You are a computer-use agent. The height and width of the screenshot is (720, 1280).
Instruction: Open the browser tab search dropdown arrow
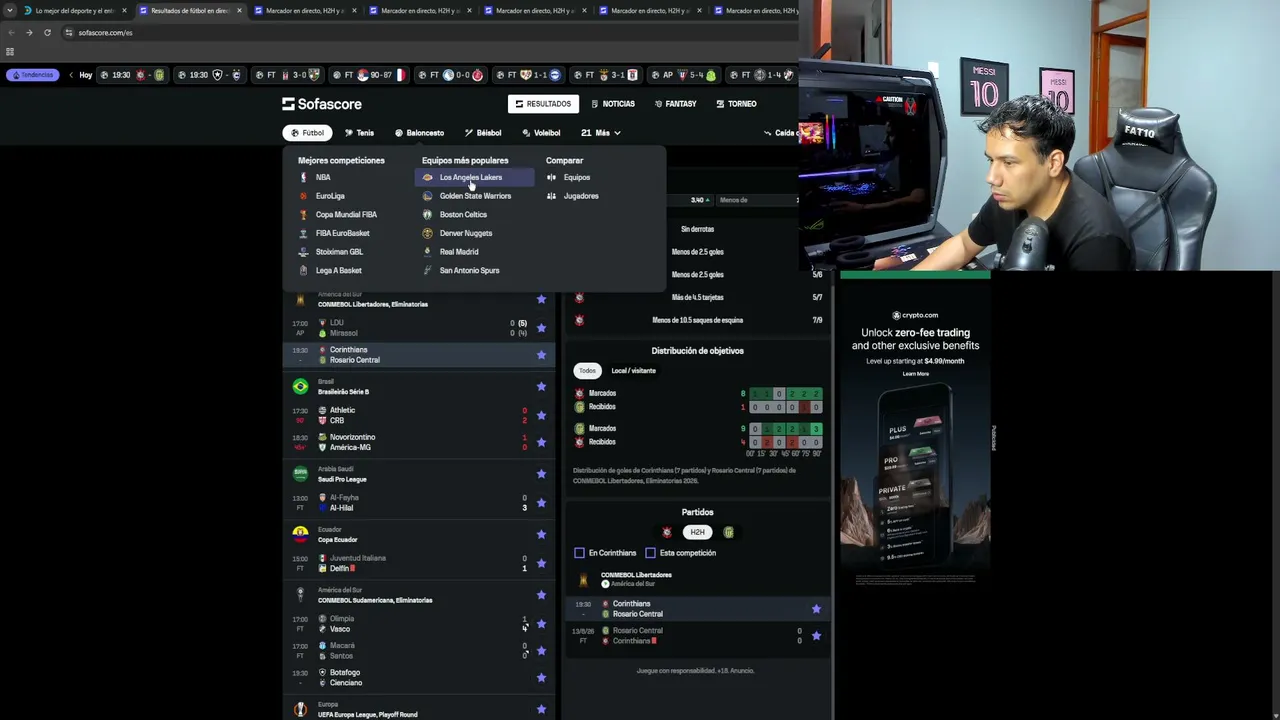10,11
